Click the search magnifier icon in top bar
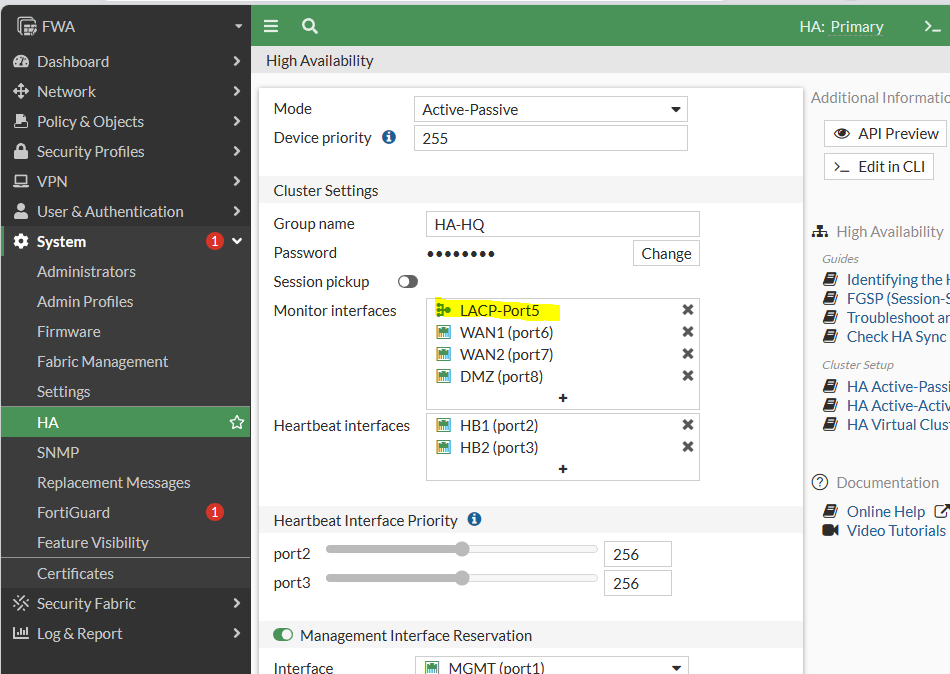This screenshot has width=950, height=674. tap(310, 27)
